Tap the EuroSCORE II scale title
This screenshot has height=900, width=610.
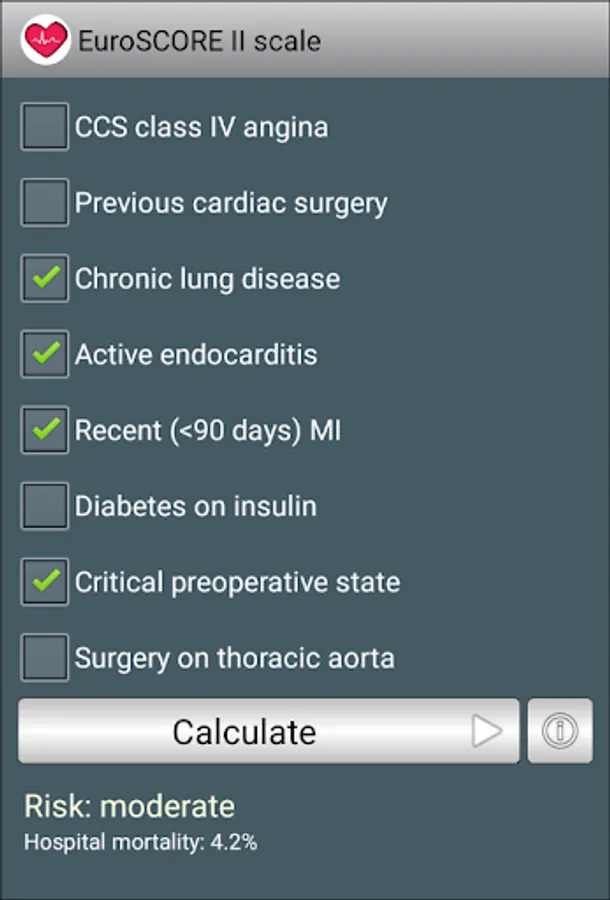click(x=199, y=41)
